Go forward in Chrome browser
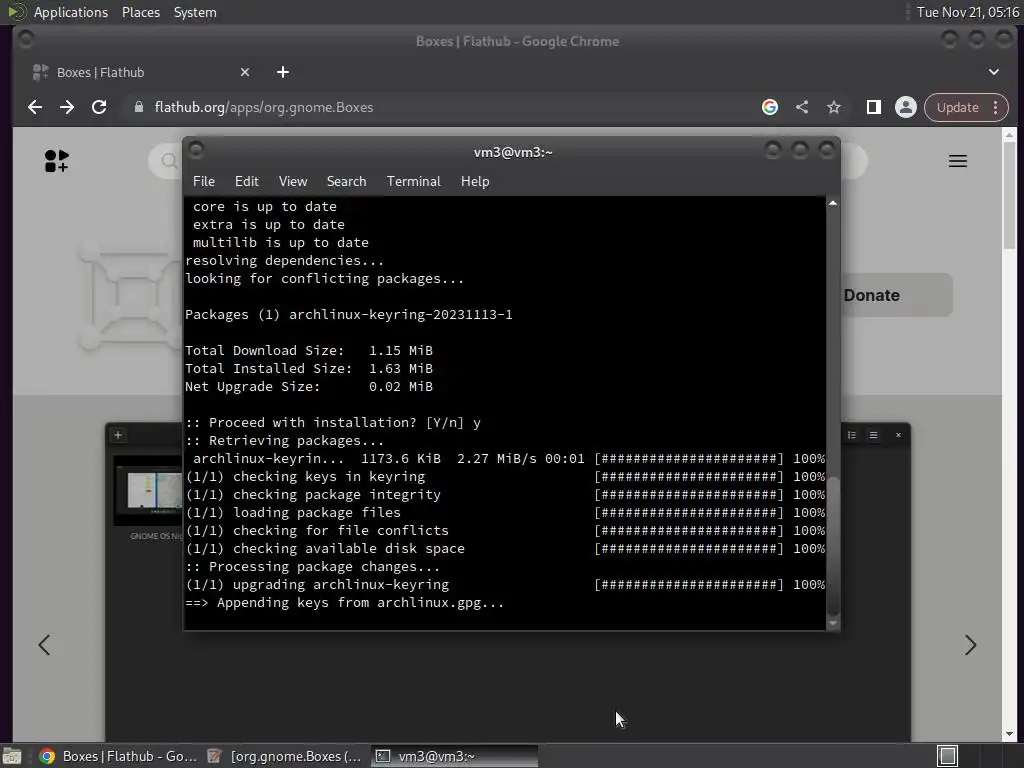1024x768 pixels. pos(67,107)
